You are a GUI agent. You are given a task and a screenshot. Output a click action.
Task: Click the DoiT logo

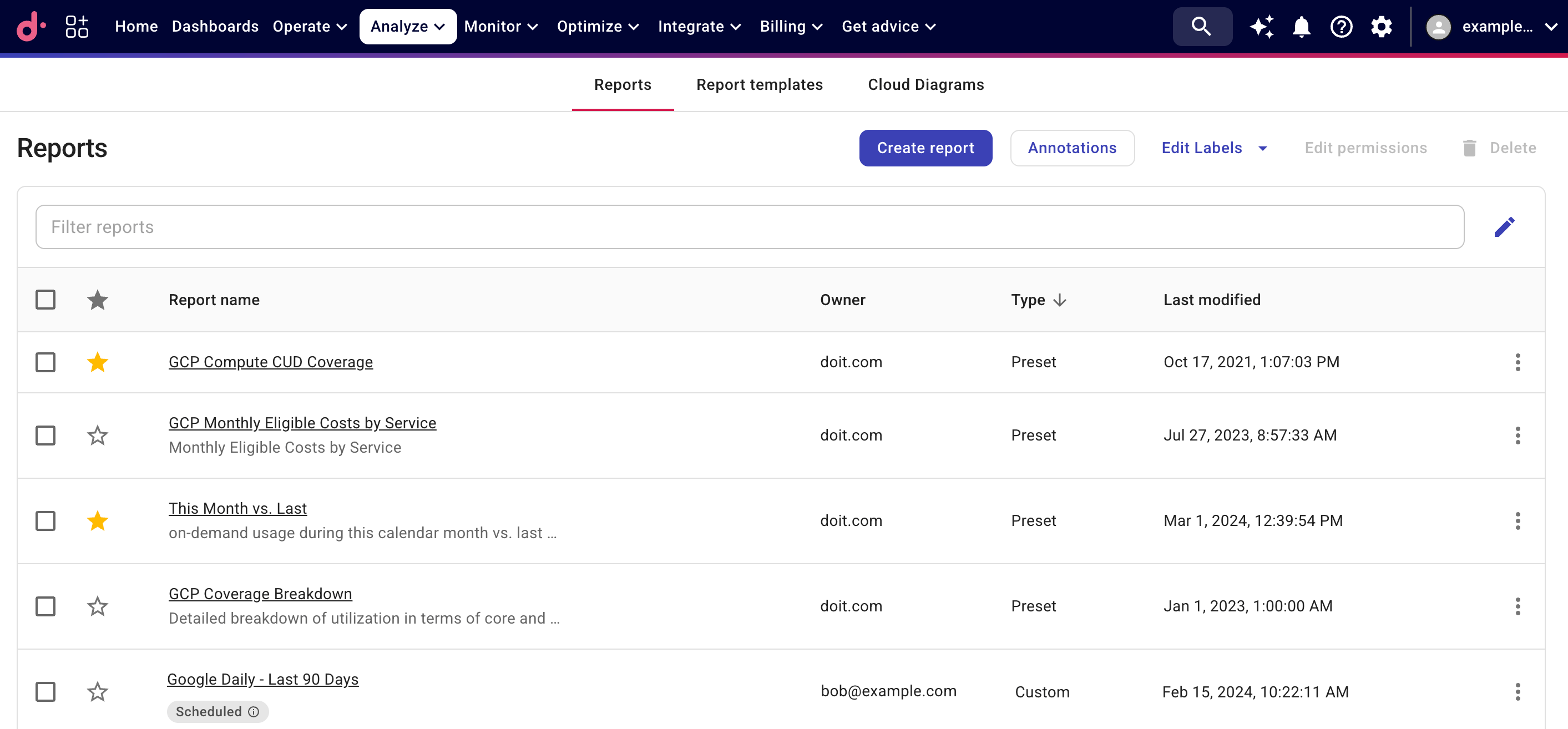(30, 26)
